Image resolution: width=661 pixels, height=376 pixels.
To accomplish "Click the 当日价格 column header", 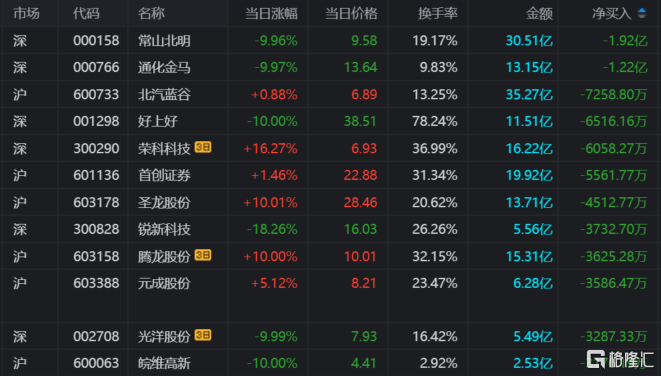I will point(351,13).
